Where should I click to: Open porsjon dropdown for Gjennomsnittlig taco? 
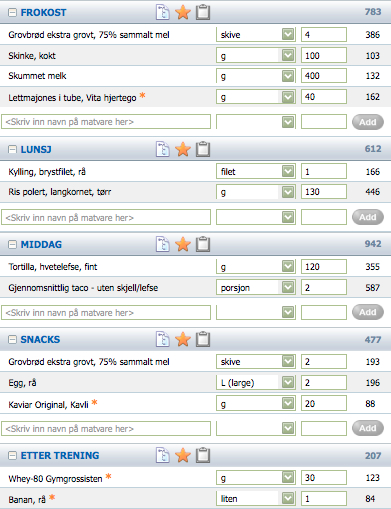coord(288,287)
